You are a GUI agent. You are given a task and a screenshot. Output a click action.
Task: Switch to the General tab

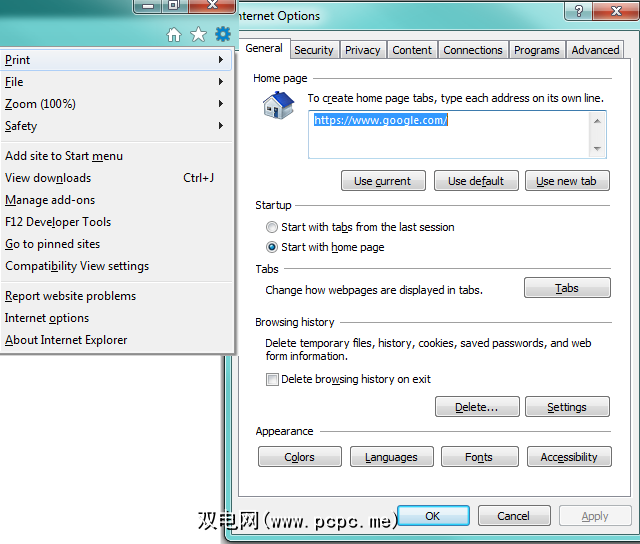click(x=264, y=48)
